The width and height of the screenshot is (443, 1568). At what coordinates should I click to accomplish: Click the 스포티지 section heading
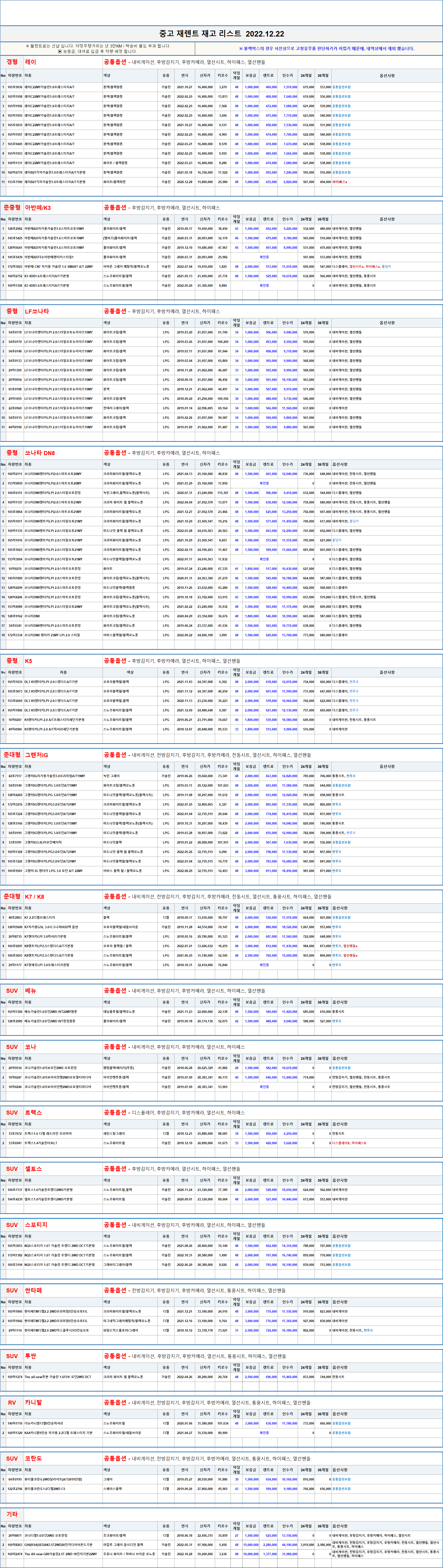[36, 1225]
